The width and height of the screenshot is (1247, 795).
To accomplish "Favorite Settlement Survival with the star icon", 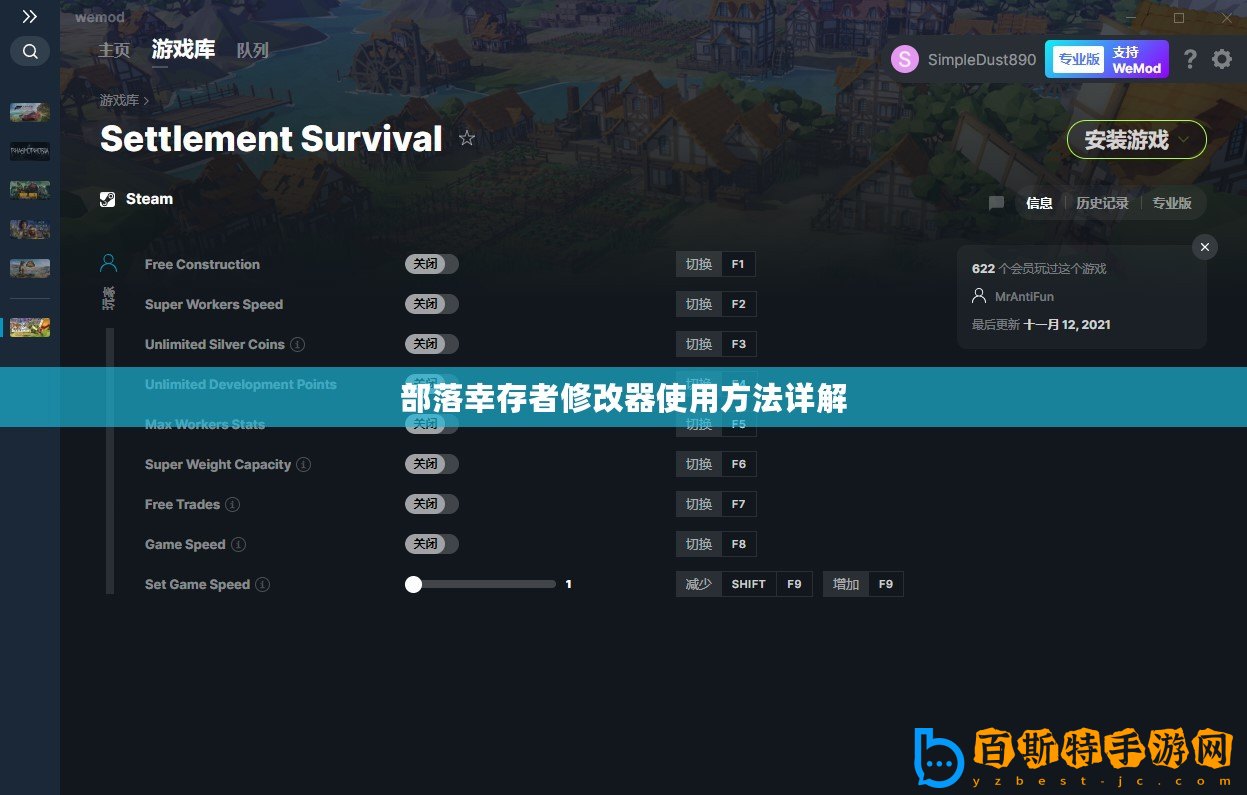I will (x=467, y=138).
